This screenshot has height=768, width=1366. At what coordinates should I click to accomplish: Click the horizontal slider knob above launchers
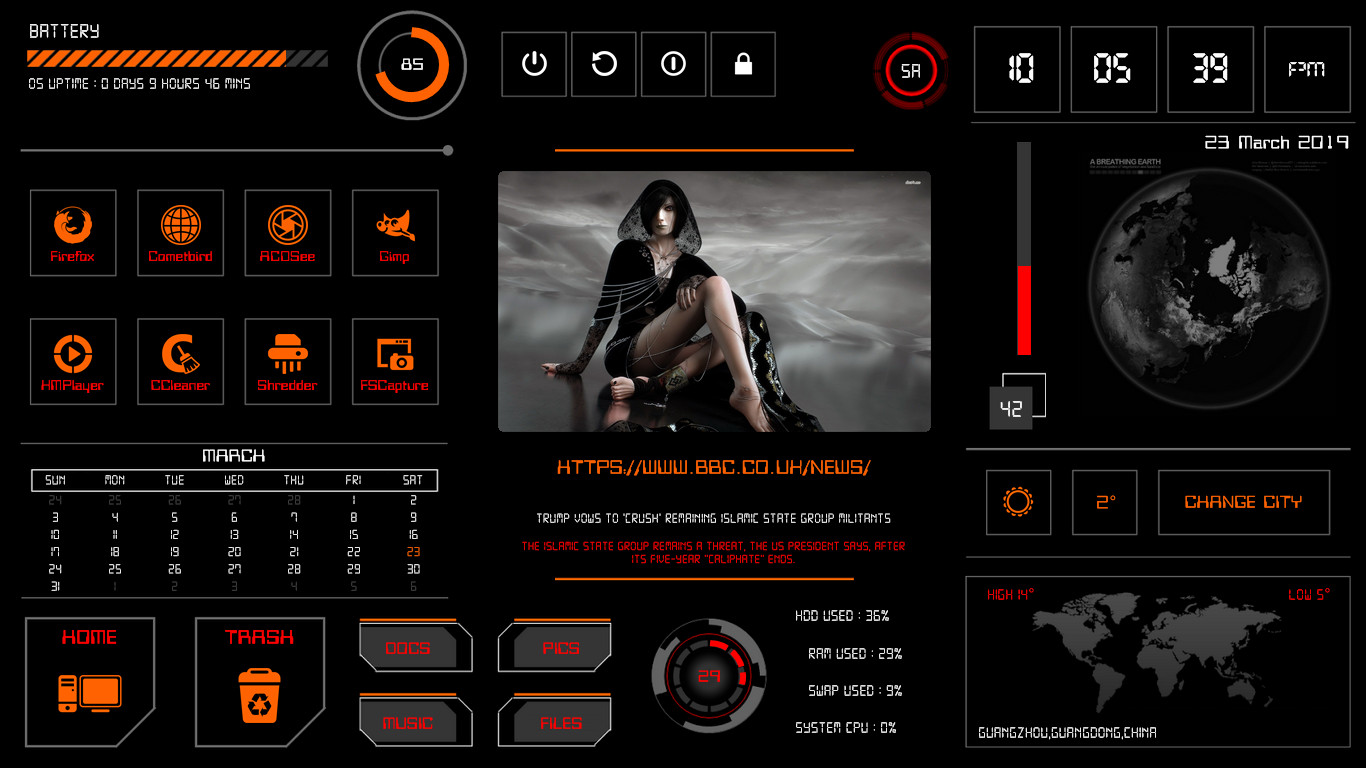point(448,151)
